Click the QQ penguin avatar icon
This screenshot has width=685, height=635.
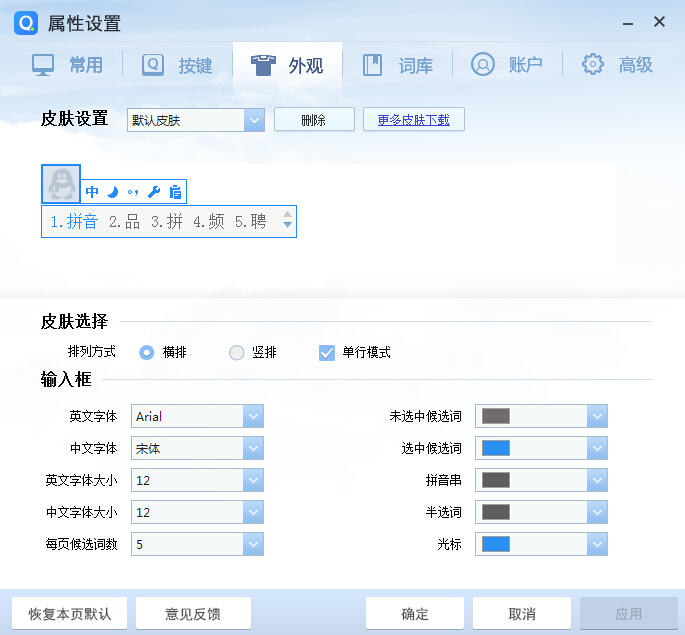click(x=61, y=184)
